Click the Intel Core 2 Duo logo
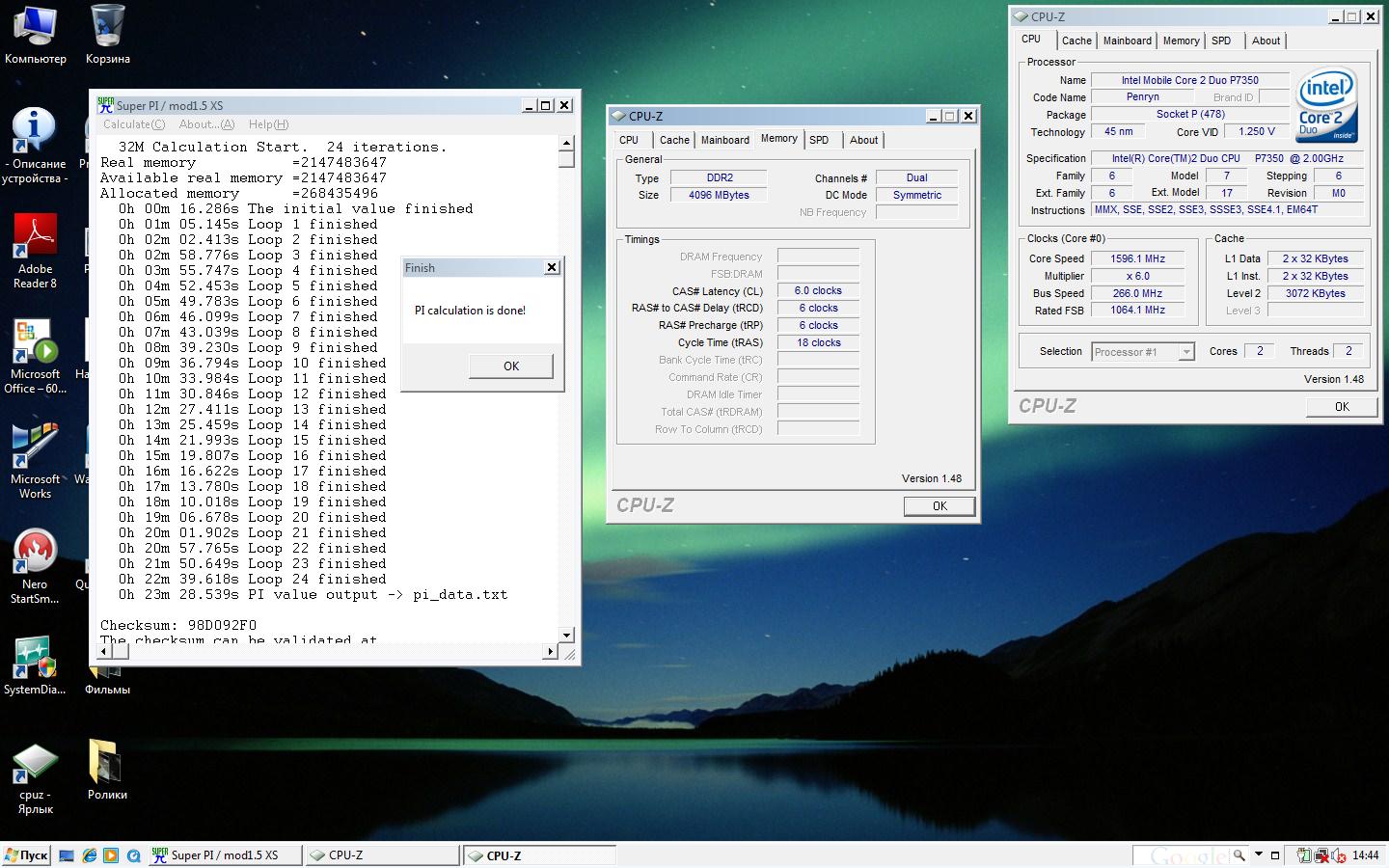1389x868 pixels. point(1327,104)
